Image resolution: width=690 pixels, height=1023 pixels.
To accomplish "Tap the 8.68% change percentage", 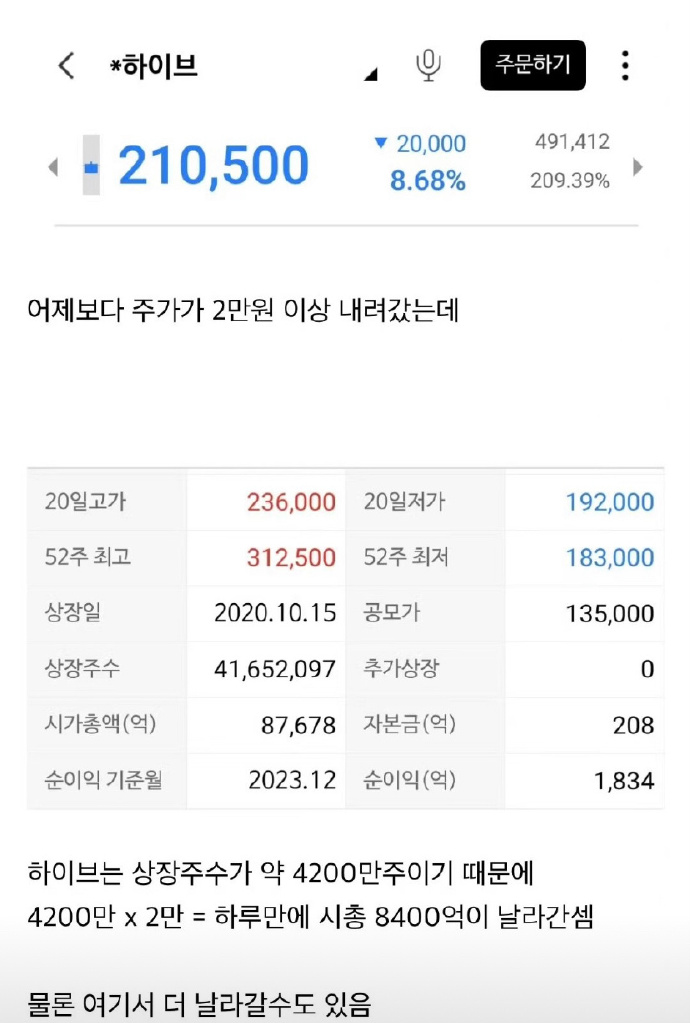I will tap(430, 183).
